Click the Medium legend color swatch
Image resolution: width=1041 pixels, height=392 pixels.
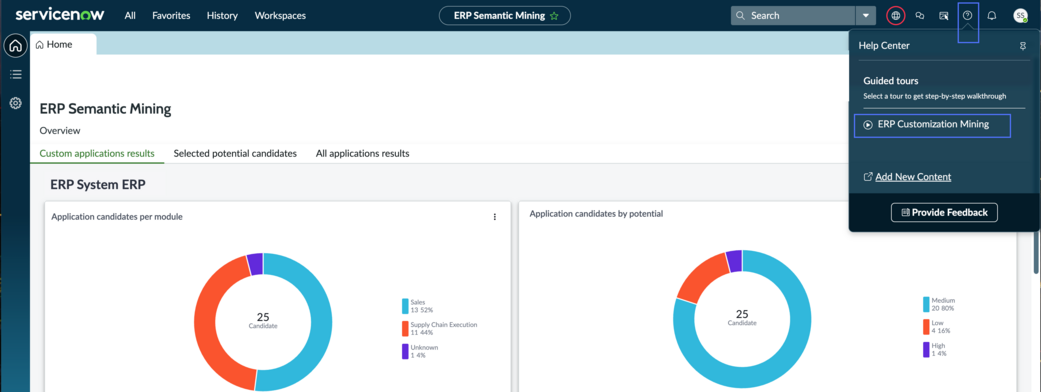tap(926, 304)
